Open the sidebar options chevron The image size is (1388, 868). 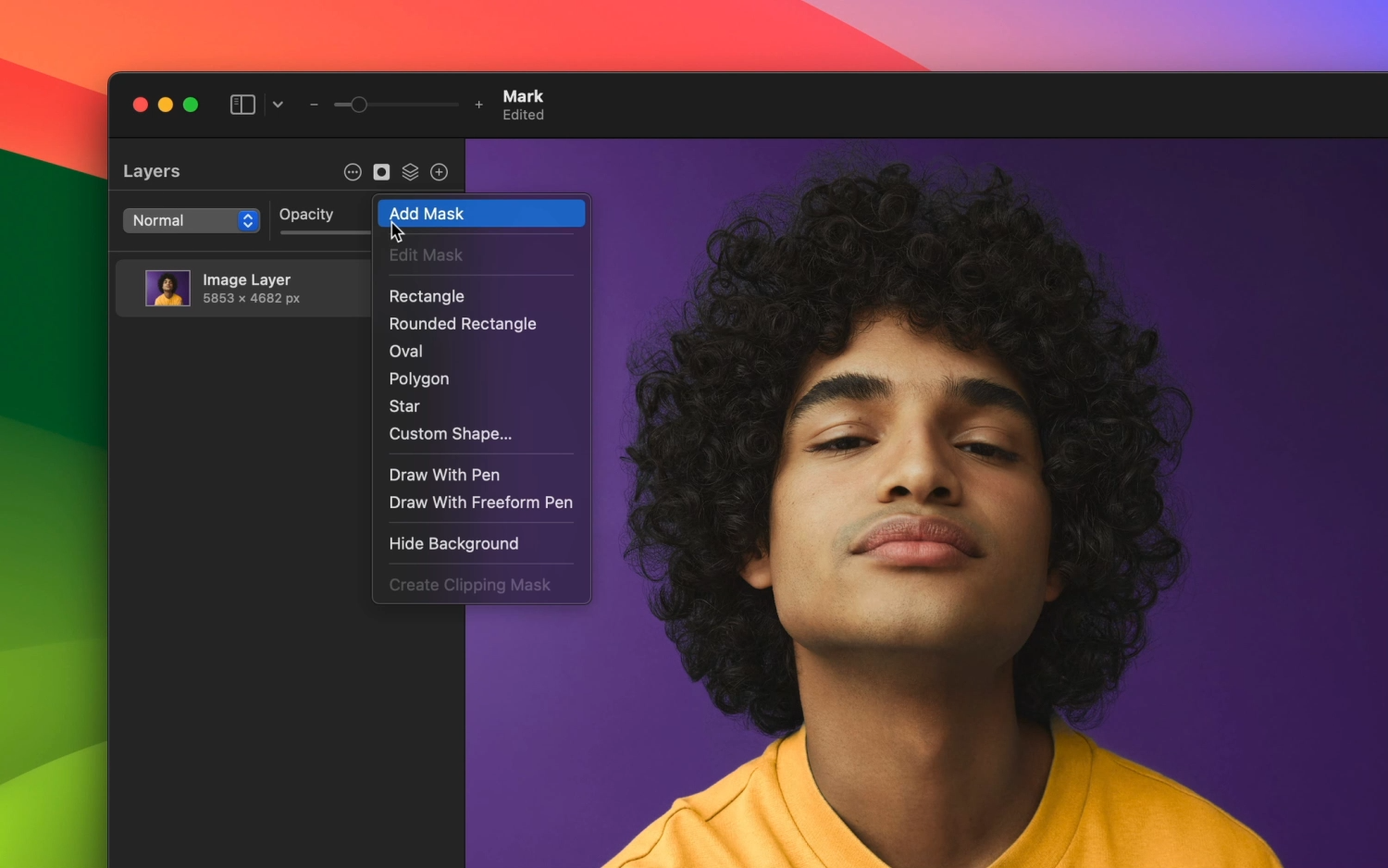[x=278, y=105]
